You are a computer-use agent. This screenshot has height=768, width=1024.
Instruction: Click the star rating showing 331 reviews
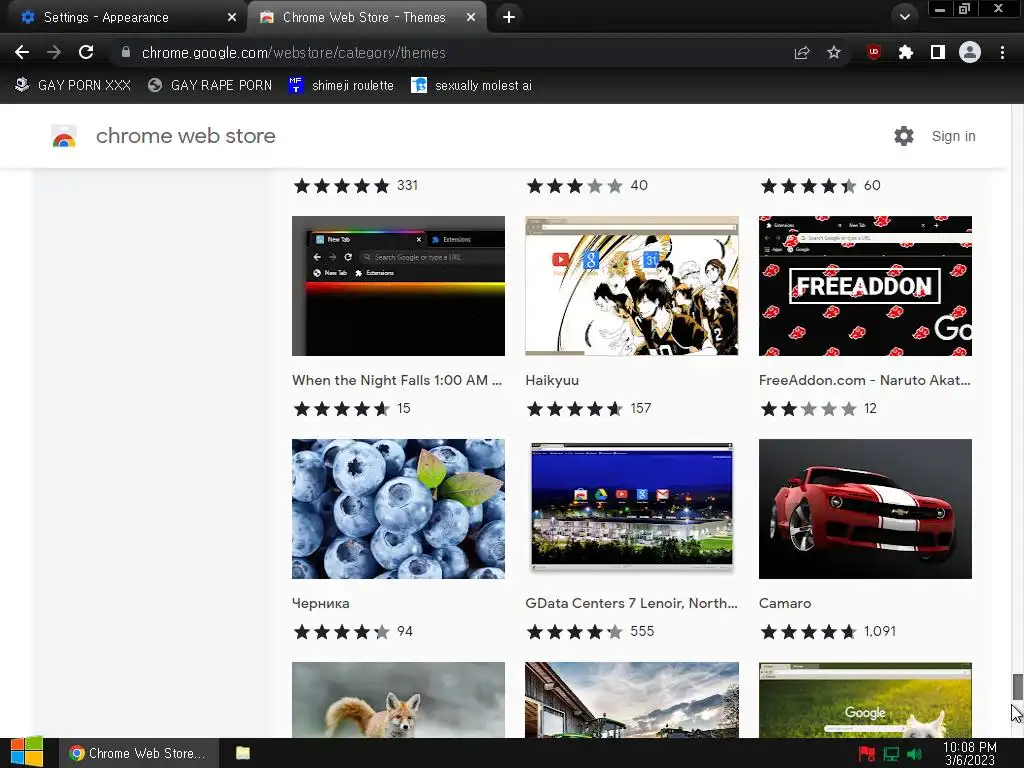[x=355, y=185]
